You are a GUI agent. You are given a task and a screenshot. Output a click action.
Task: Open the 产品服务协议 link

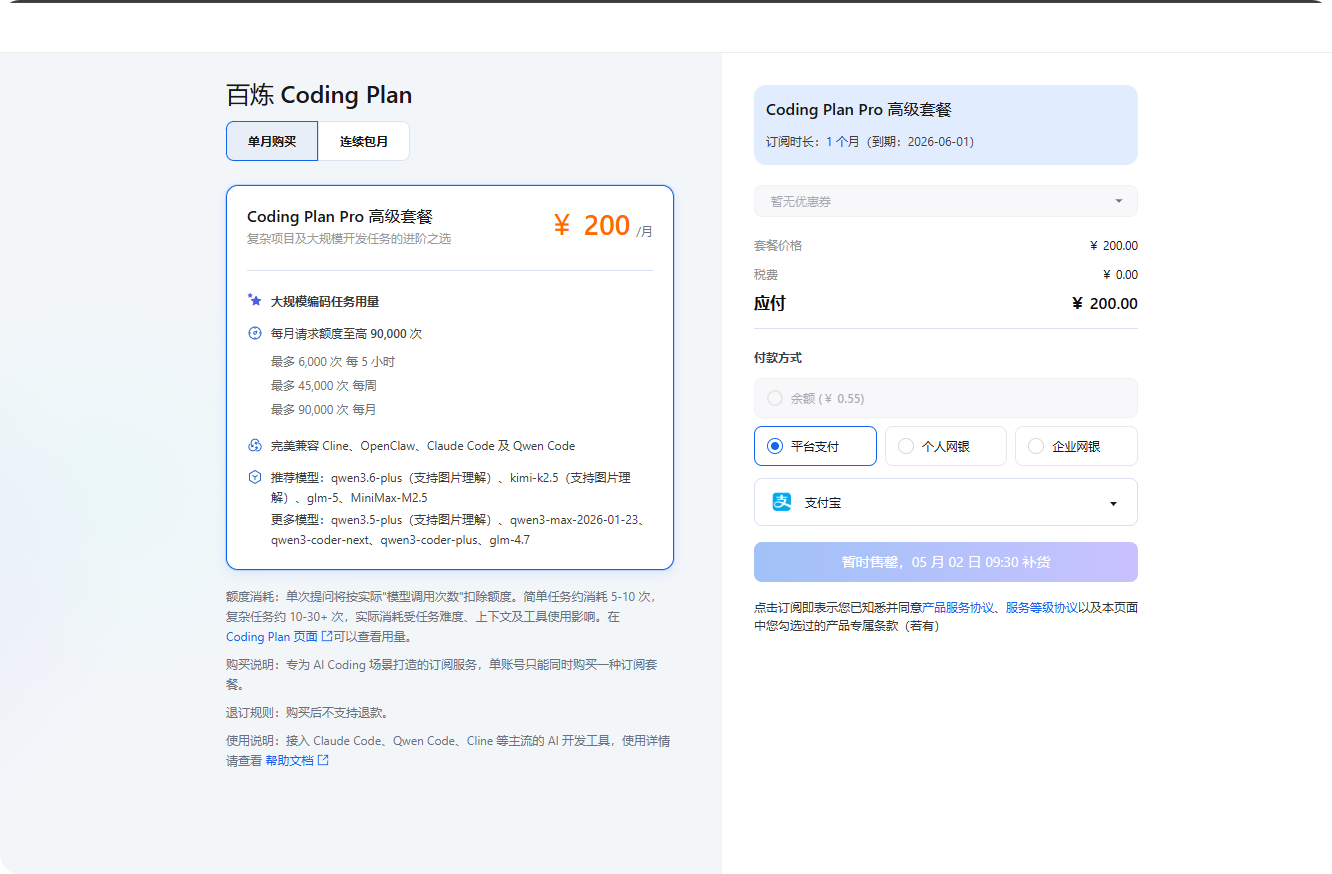tap(958, 607)
